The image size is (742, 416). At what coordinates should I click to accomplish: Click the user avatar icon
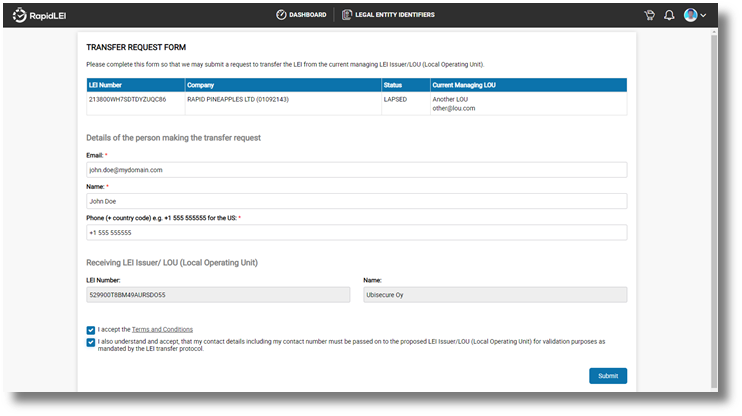click(x=690, y=15)
